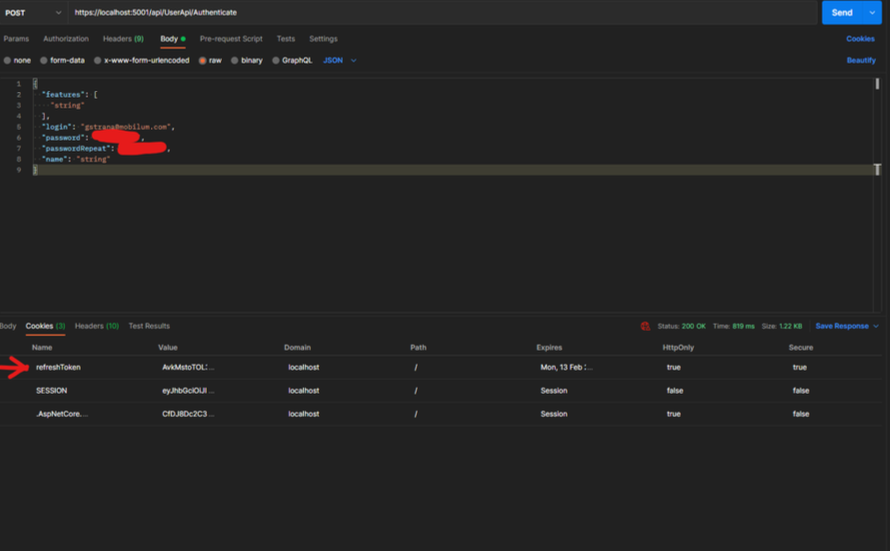Open the Test Results response tab
This screenshot has height=551, width=890.
click(x=149, y=326)
